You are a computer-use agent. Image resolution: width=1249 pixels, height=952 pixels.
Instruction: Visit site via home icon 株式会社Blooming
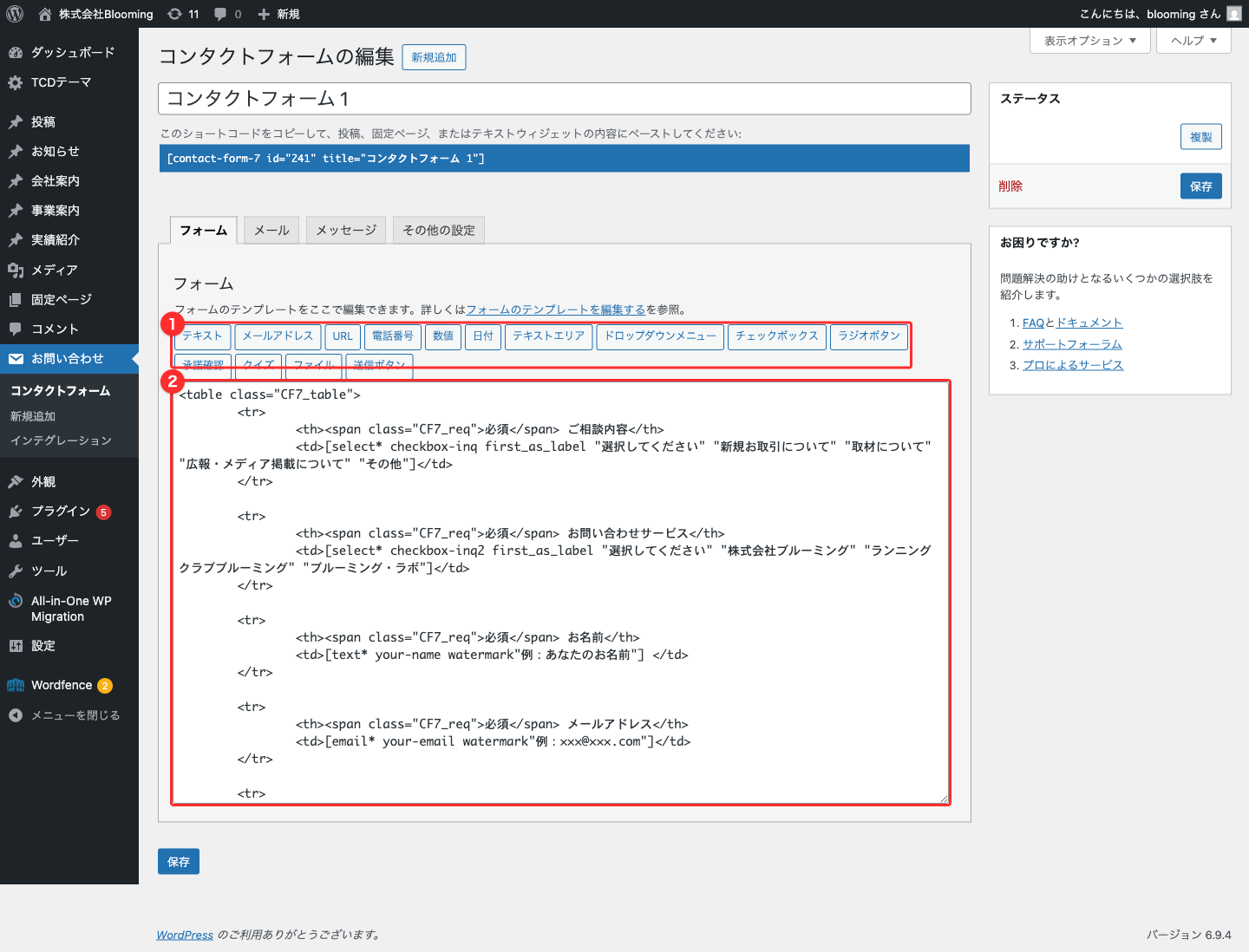(x=95, y=14)
